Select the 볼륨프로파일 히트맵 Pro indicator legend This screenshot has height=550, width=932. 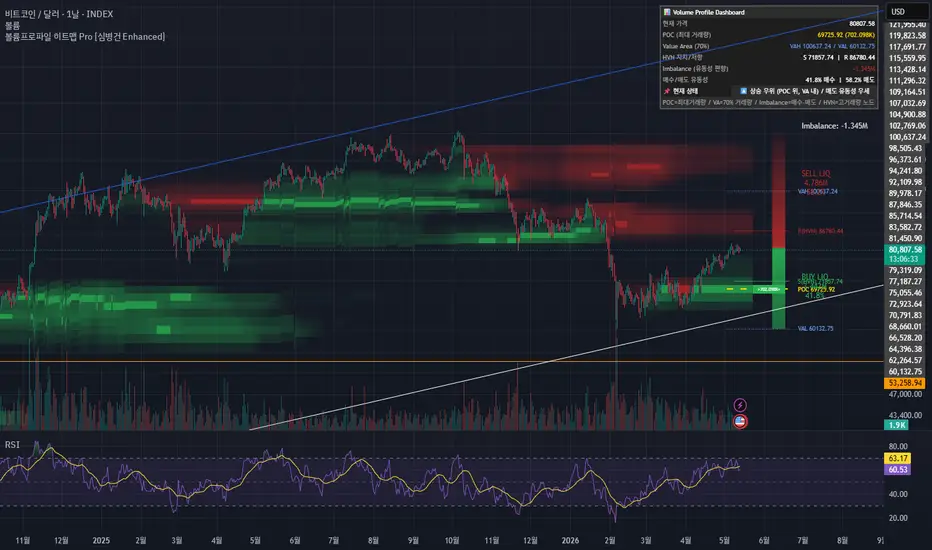(85, 37)
